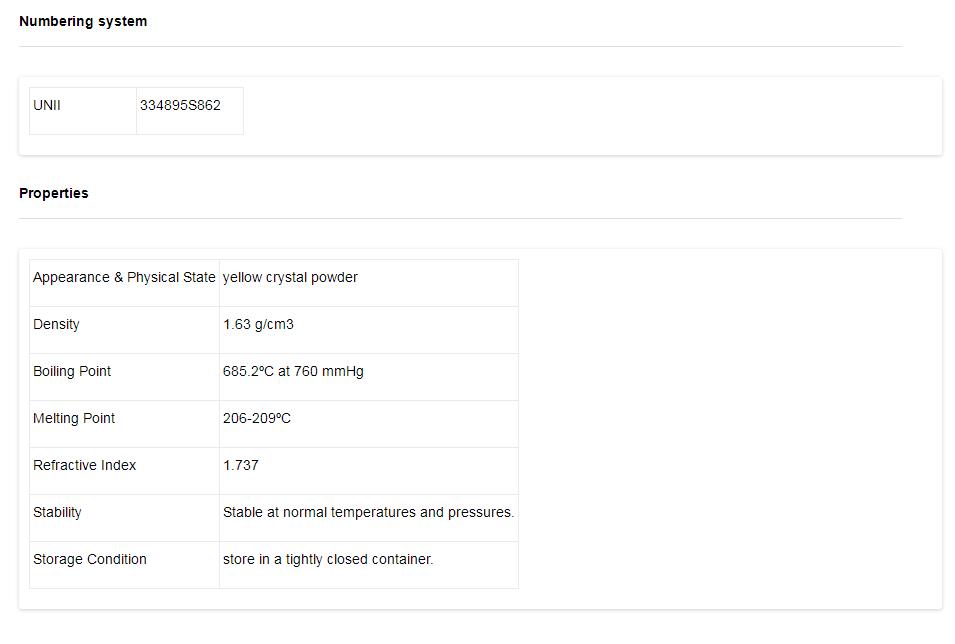Select the Storage Condition label
Image resolution: width=955 pixels, height=644 pixels.
click(90, 560)
